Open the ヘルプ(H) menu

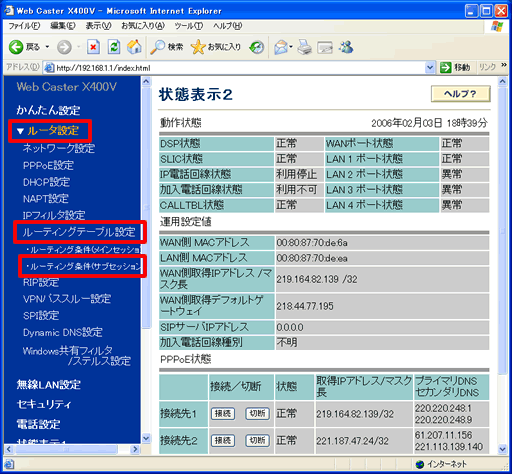point(228,26)
